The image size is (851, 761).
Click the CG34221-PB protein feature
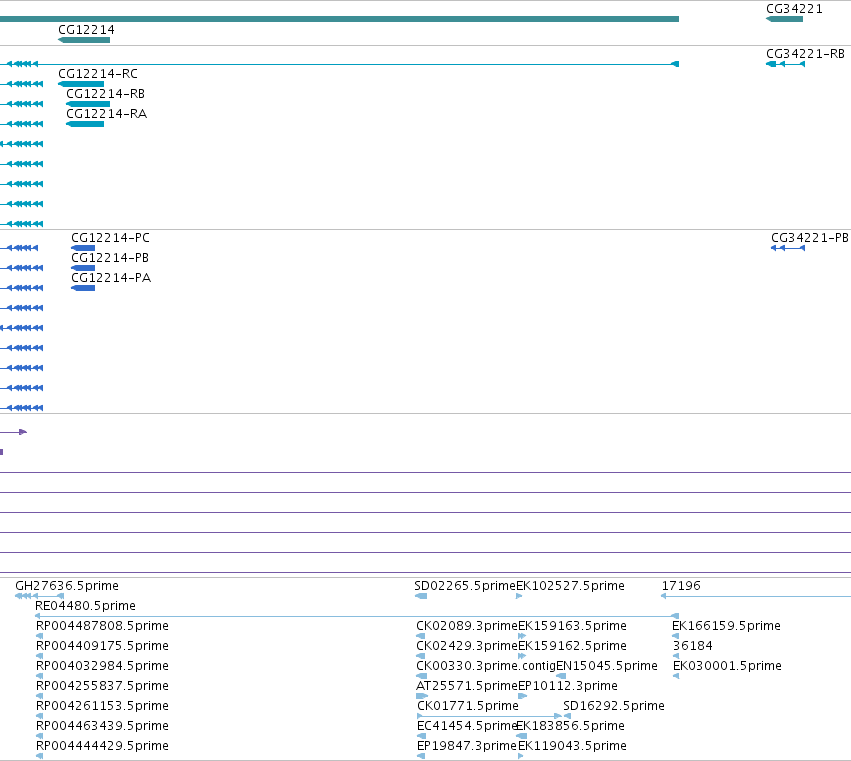[788, 248]
